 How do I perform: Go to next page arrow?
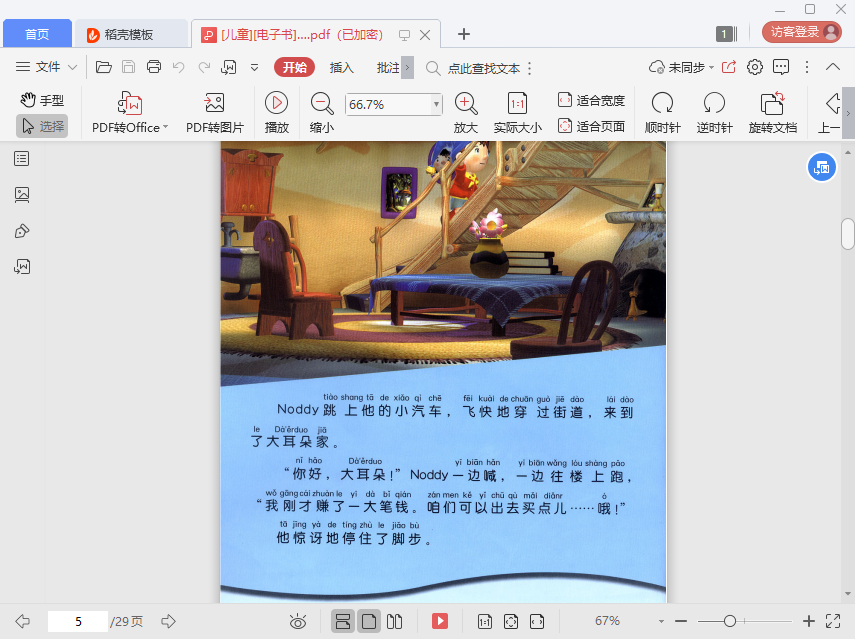pyautogui.click(x=168, y=621)
